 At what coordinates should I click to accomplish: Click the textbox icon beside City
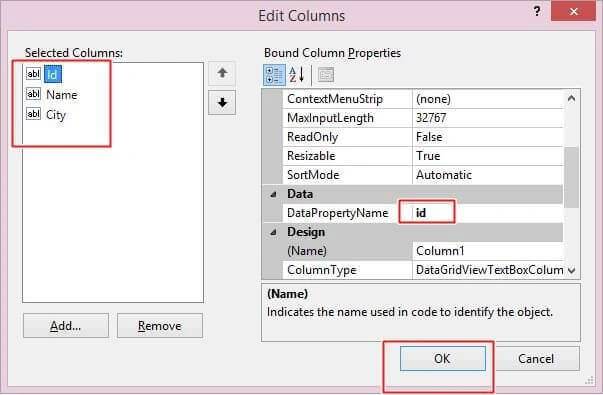(x=33, y=114)
